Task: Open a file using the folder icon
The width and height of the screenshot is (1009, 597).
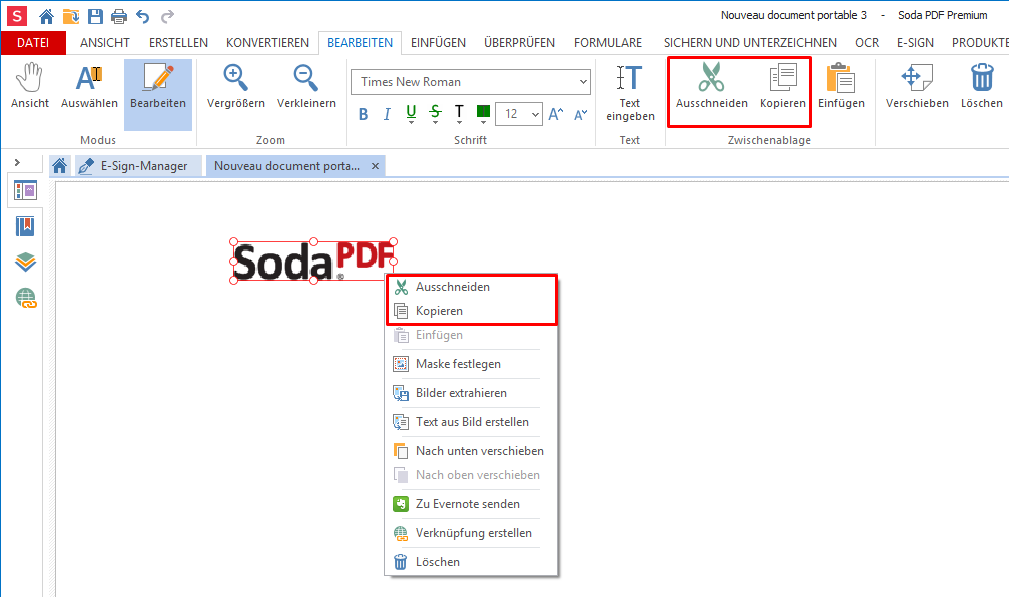Action: point(70,16)
